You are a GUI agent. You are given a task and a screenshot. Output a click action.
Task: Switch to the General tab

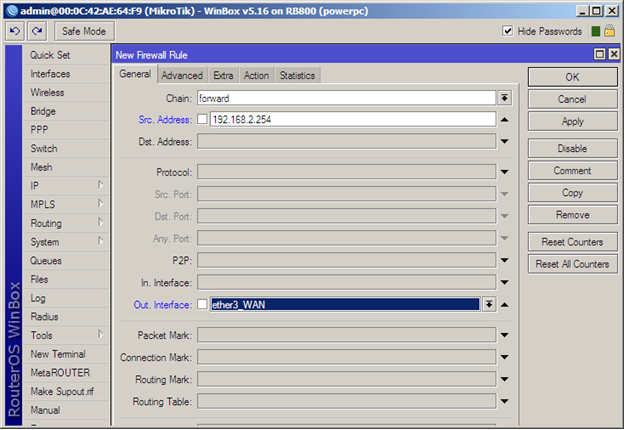pyautogui.click(x=135, y=74)
